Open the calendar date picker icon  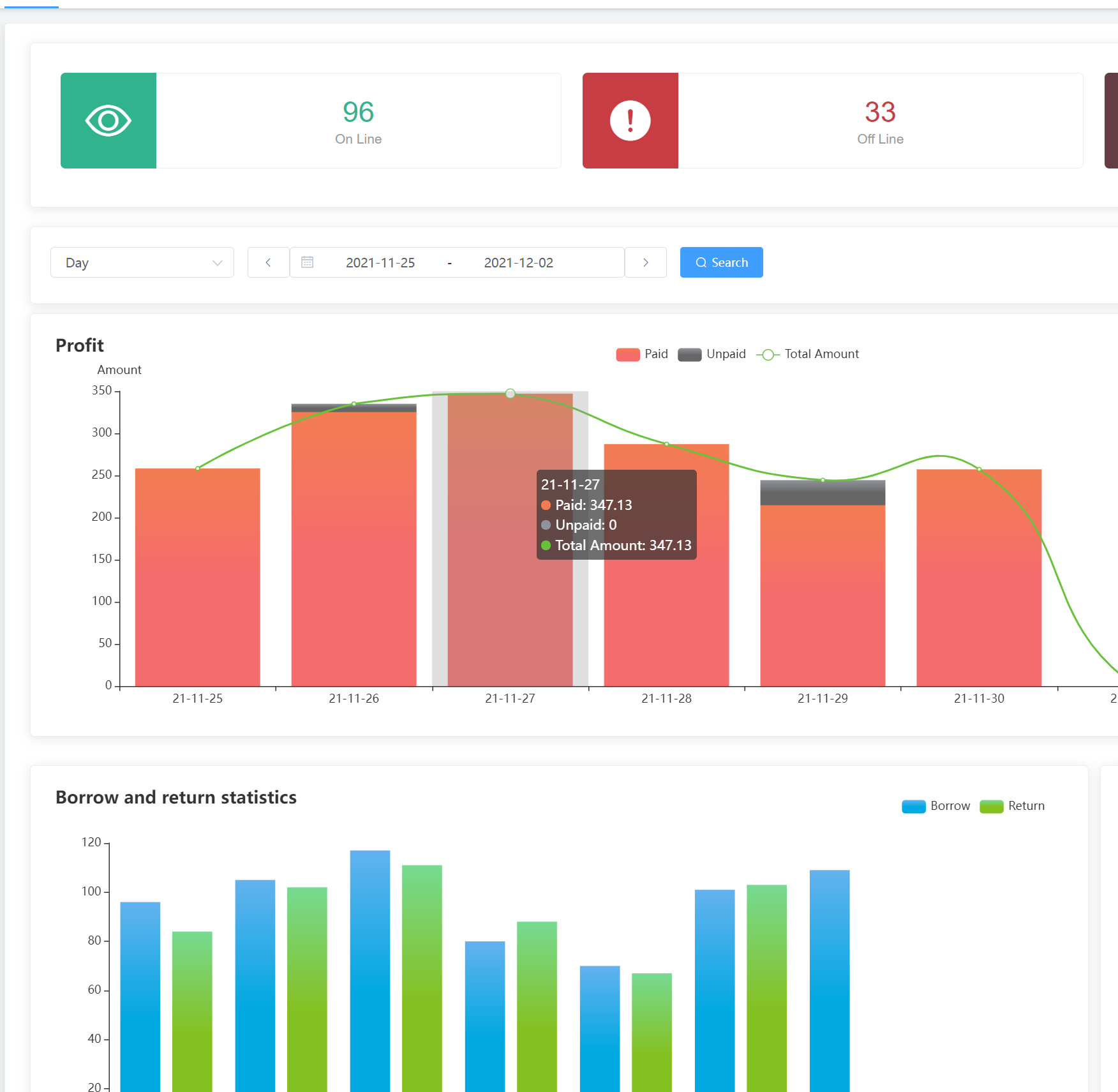tap(307, 262)
